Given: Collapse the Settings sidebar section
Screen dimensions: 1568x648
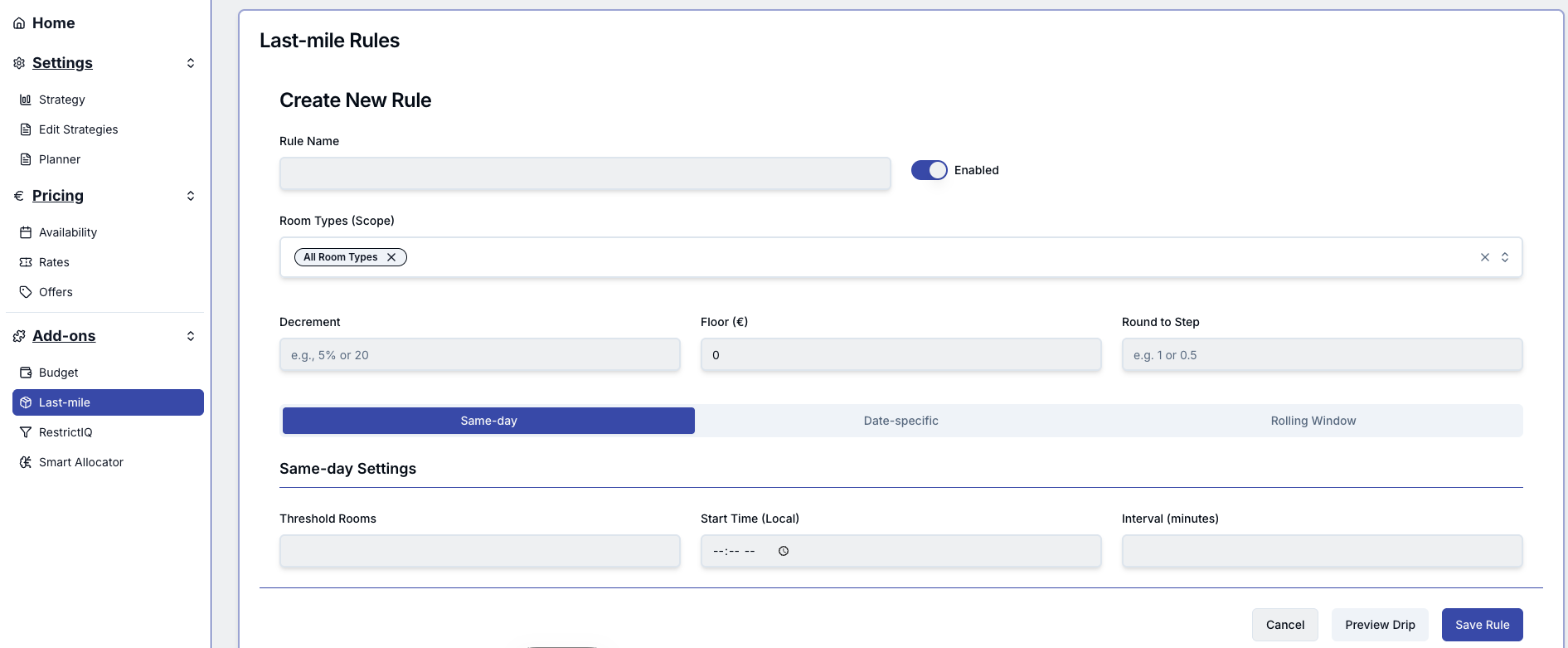Looking at the screenshot, I should click(x=191, y=63).
